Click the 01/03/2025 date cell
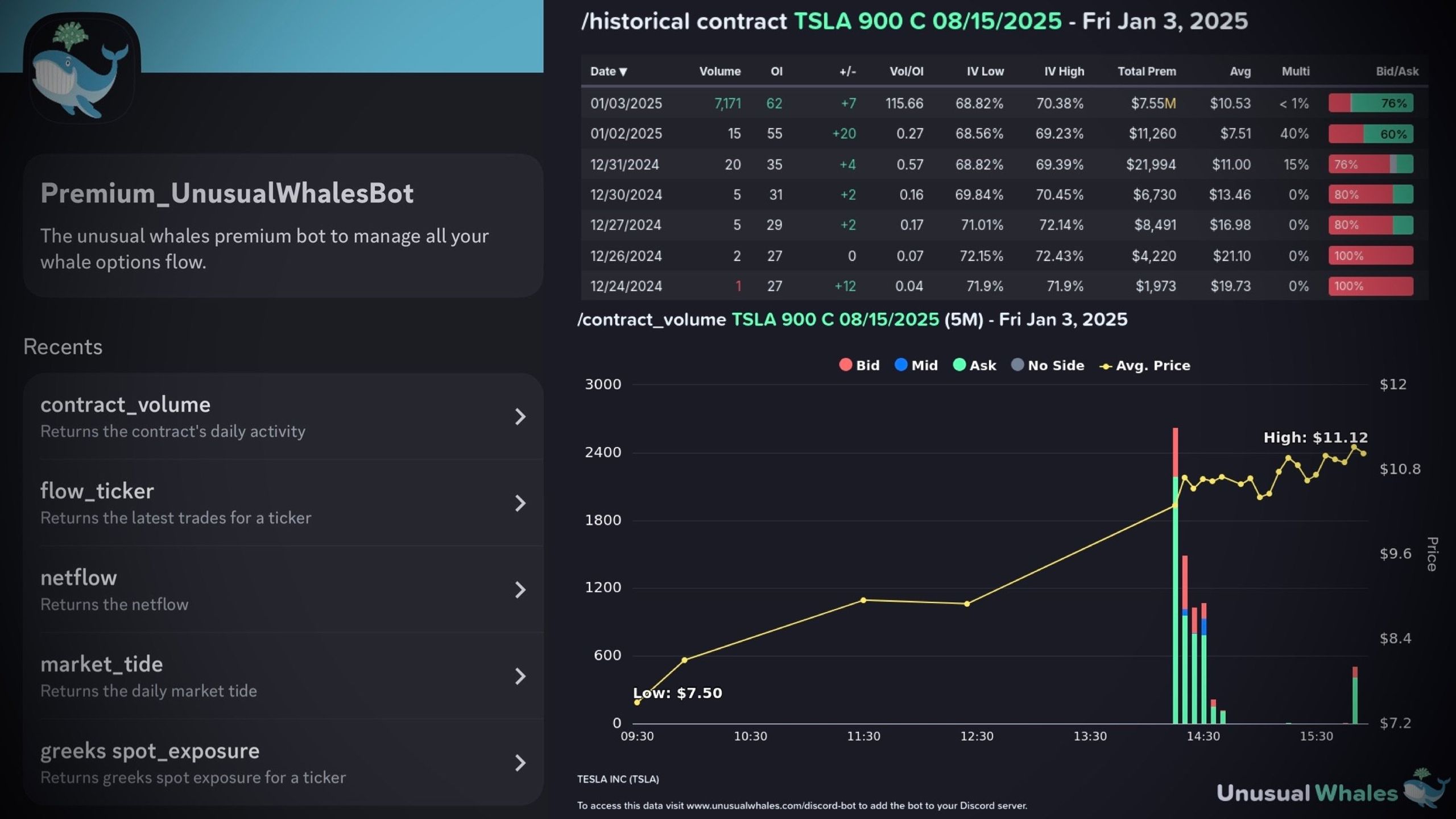Image resolution: width=1456 pixels, height=819 pixels. (x=626, y=104)
